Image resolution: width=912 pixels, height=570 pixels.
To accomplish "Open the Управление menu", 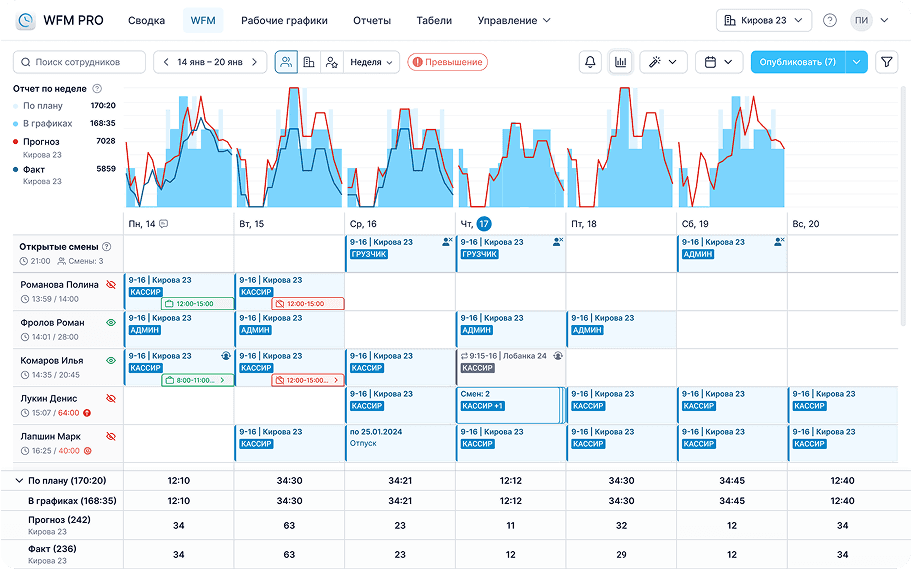I will coord(514,20).
